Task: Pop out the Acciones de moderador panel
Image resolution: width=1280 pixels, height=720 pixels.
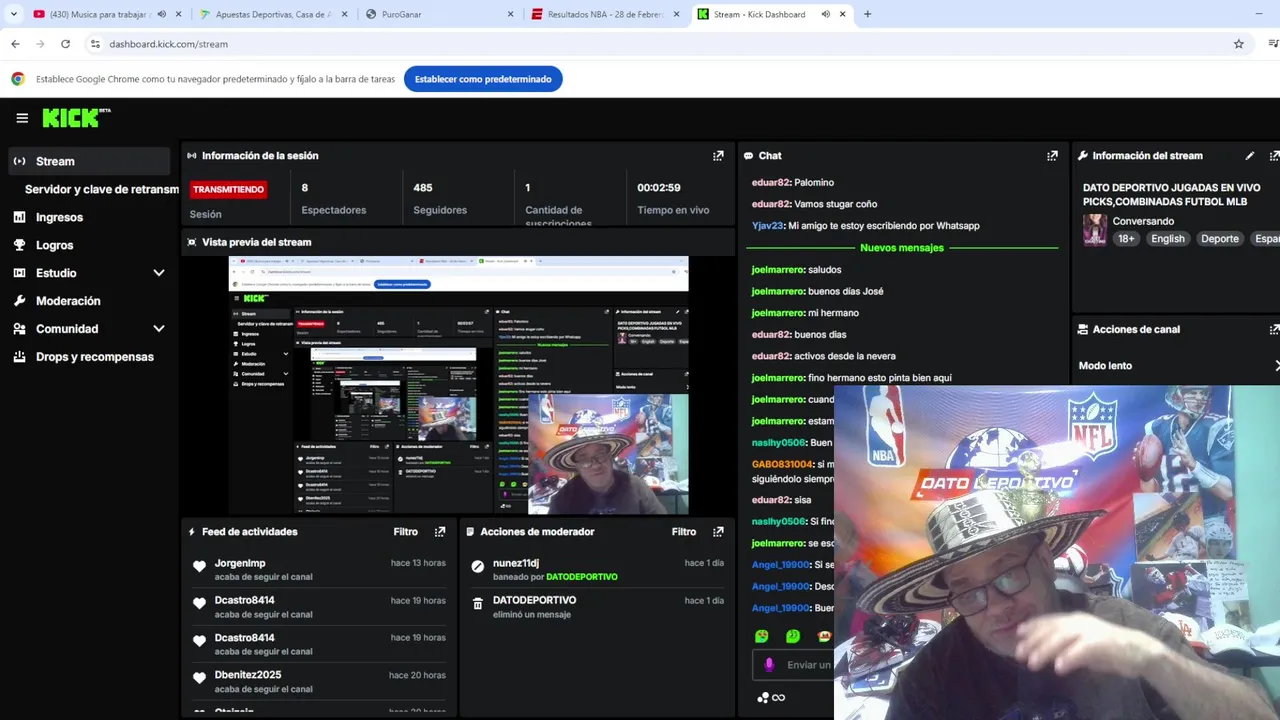Action: (718, 532)
